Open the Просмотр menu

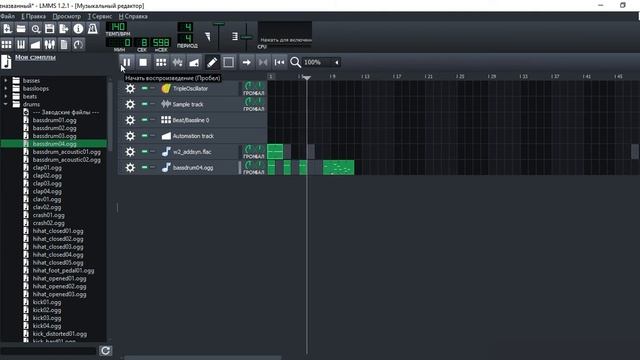pyautogui.click(x=67, y=16)
